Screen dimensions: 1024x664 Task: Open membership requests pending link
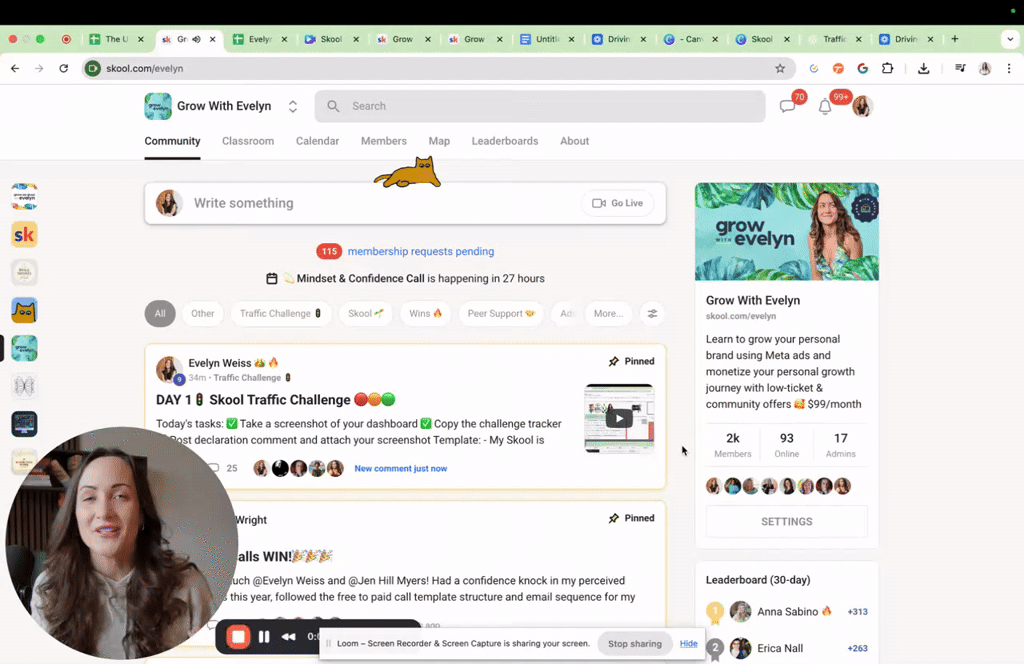coord(421,251)
